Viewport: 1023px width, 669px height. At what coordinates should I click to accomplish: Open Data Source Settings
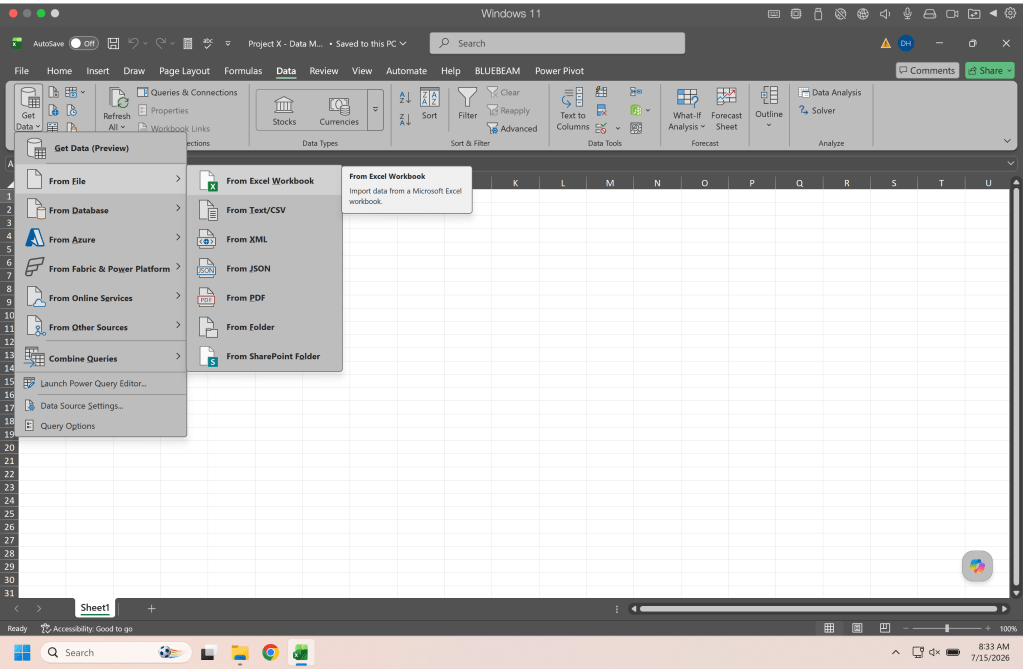(101, 405)
